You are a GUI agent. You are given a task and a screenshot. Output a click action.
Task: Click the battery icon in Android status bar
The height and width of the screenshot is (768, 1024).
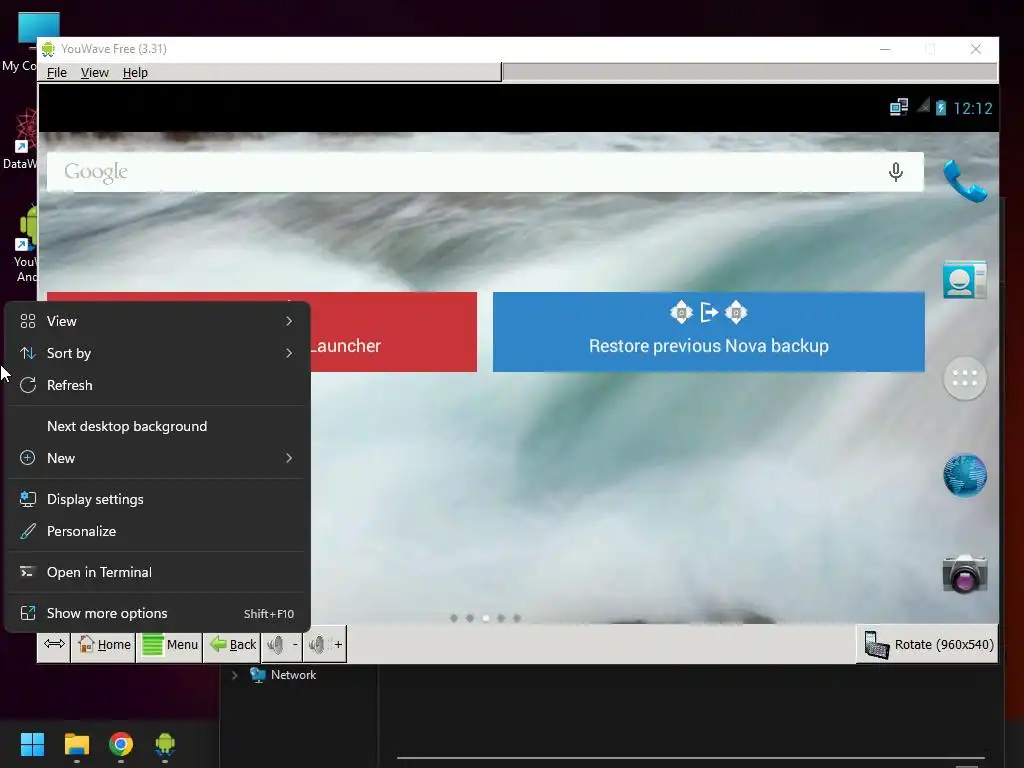940,108
